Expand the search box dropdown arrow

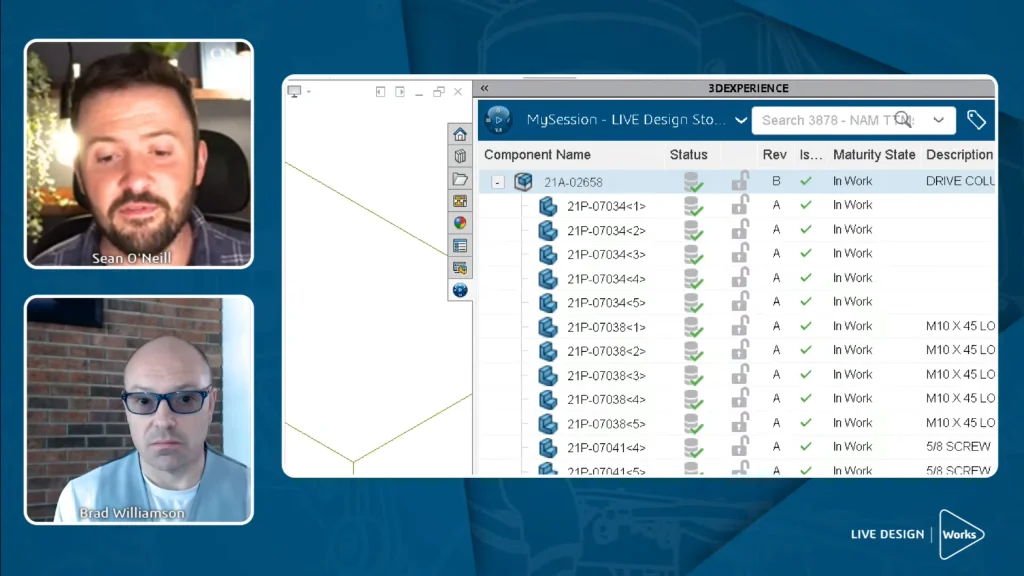click(938, 120)
